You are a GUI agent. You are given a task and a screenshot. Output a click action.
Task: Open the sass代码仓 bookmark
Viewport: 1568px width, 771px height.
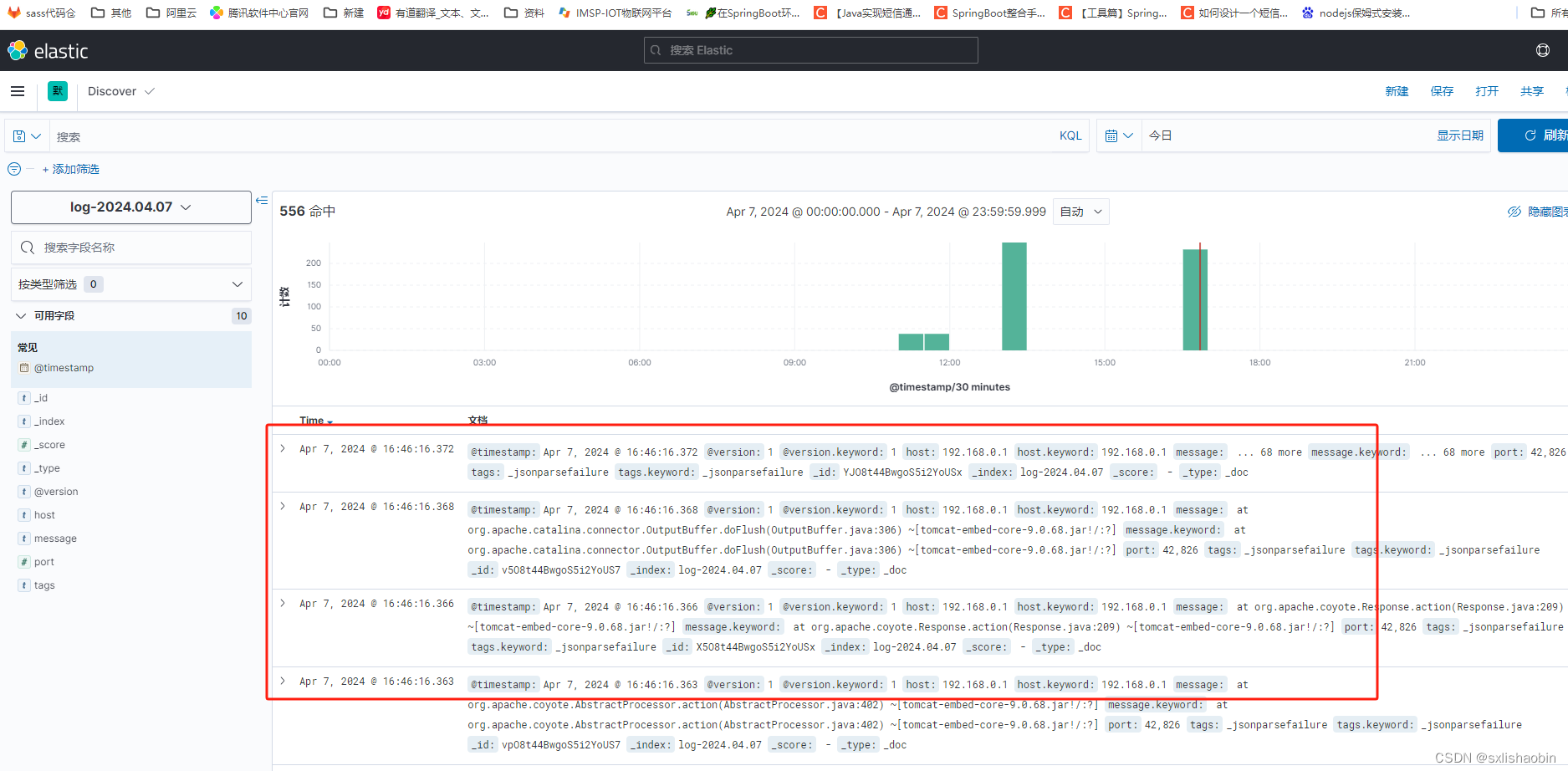(41, 13)
